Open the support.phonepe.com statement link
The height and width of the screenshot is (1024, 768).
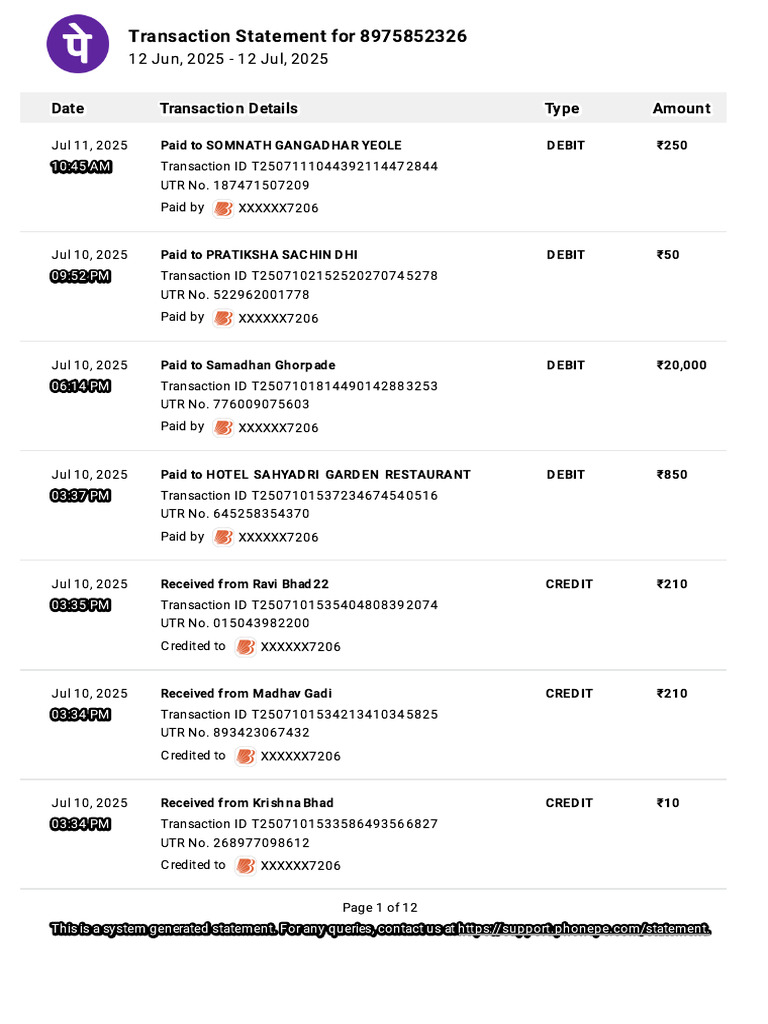coord(584,929)
